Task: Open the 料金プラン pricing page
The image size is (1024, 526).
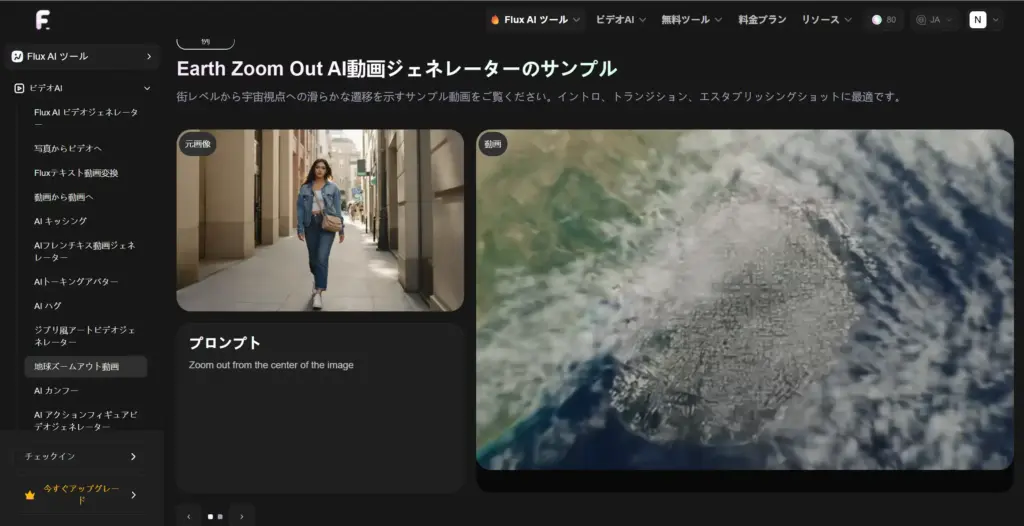Action: coord(762,20)
